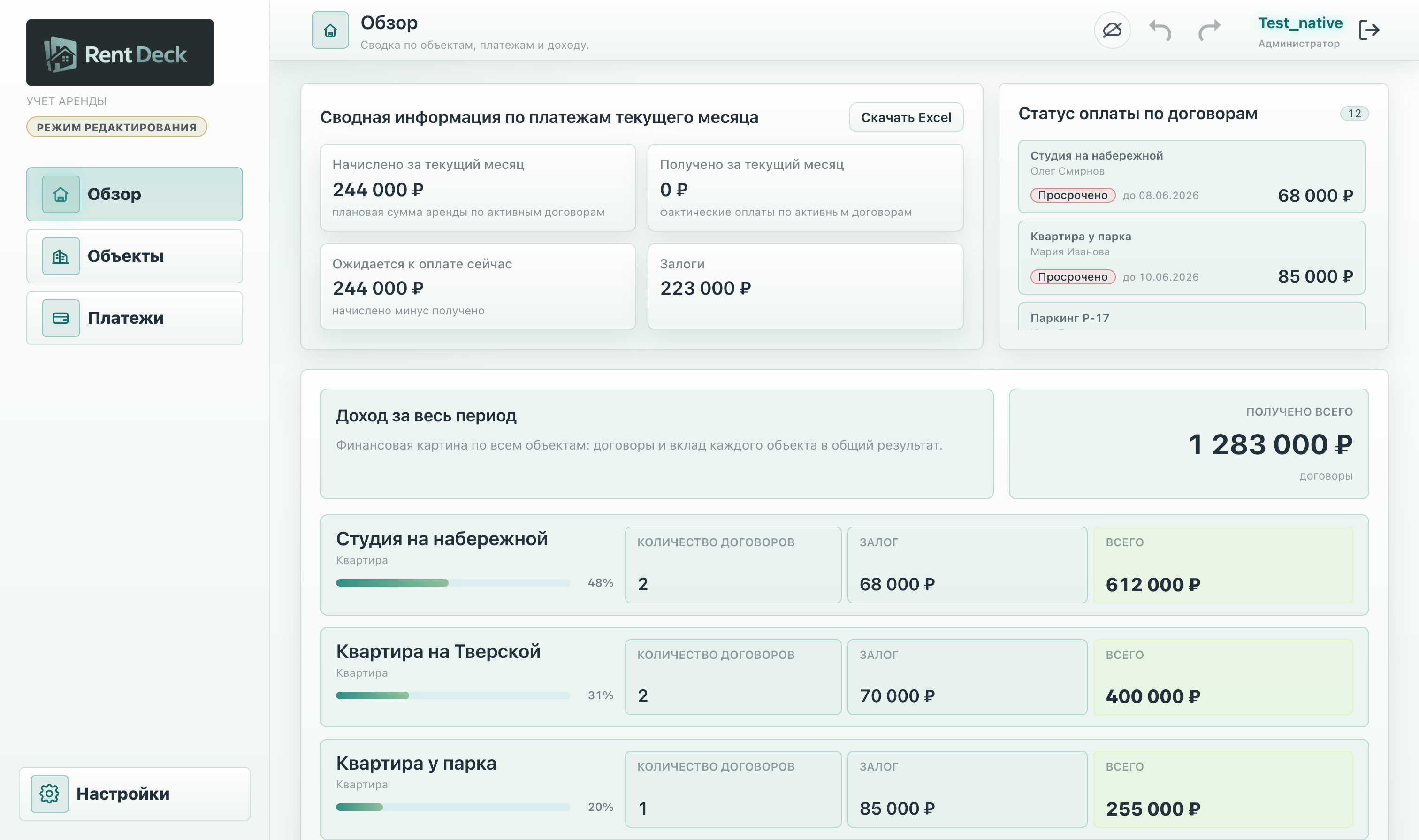
Task: Click the 31% progress bar for Квартира на Тверской
Action: [x=453, y=695]
